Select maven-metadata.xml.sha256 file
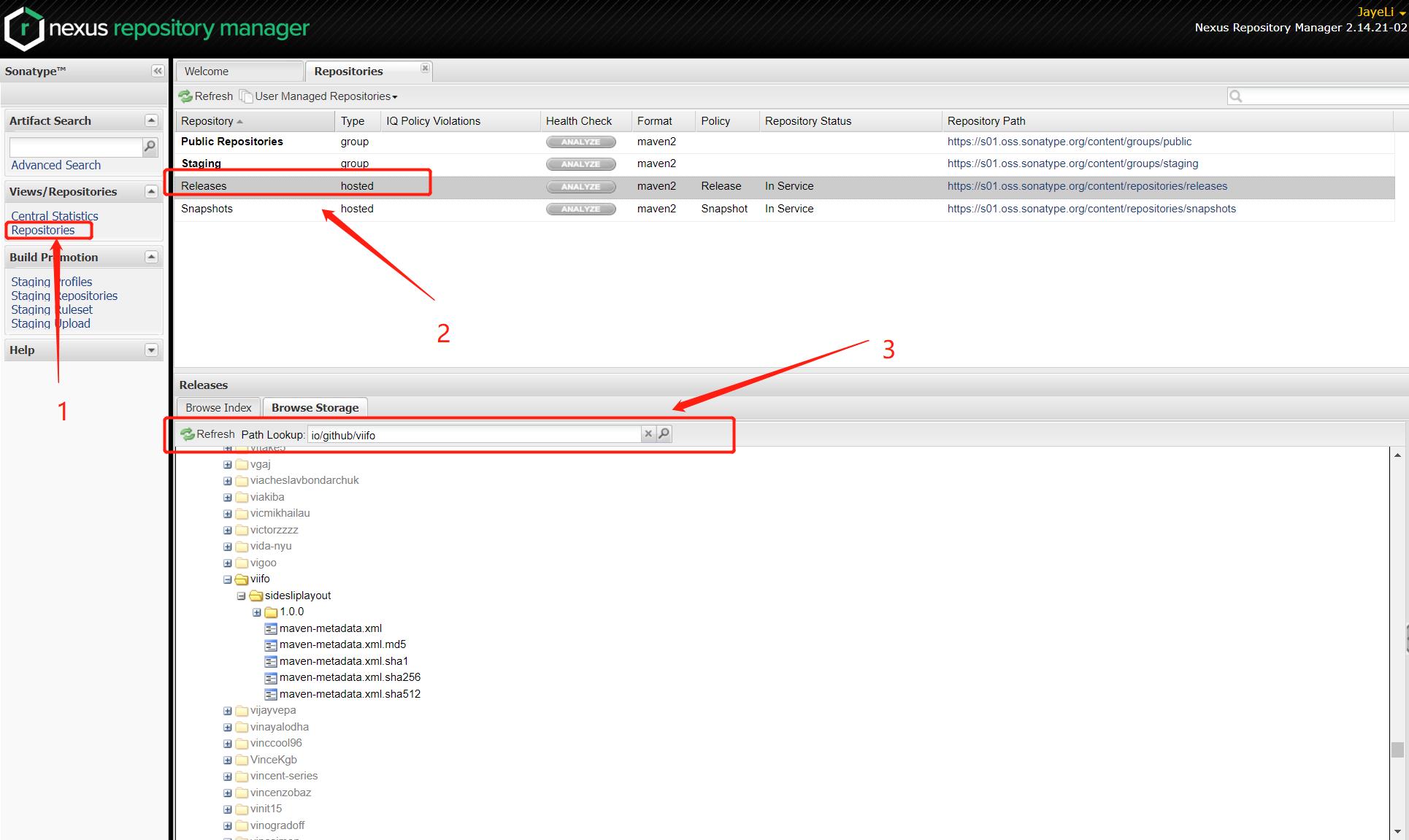This screenshot has height=840, width=1409. click(x=350, y=677)
